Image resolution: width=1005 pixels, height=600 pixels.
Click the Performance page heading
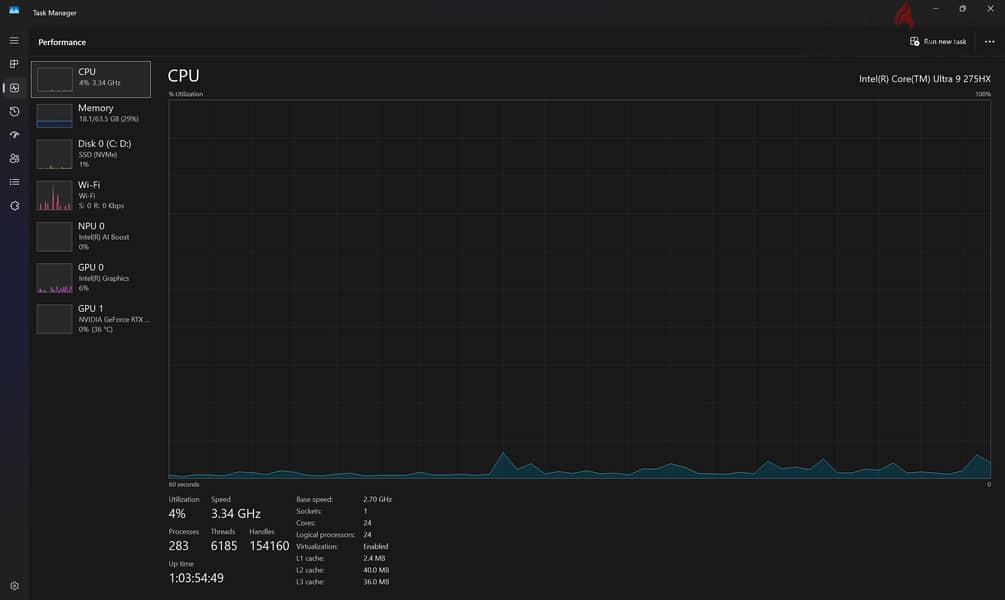coord(62,42)
